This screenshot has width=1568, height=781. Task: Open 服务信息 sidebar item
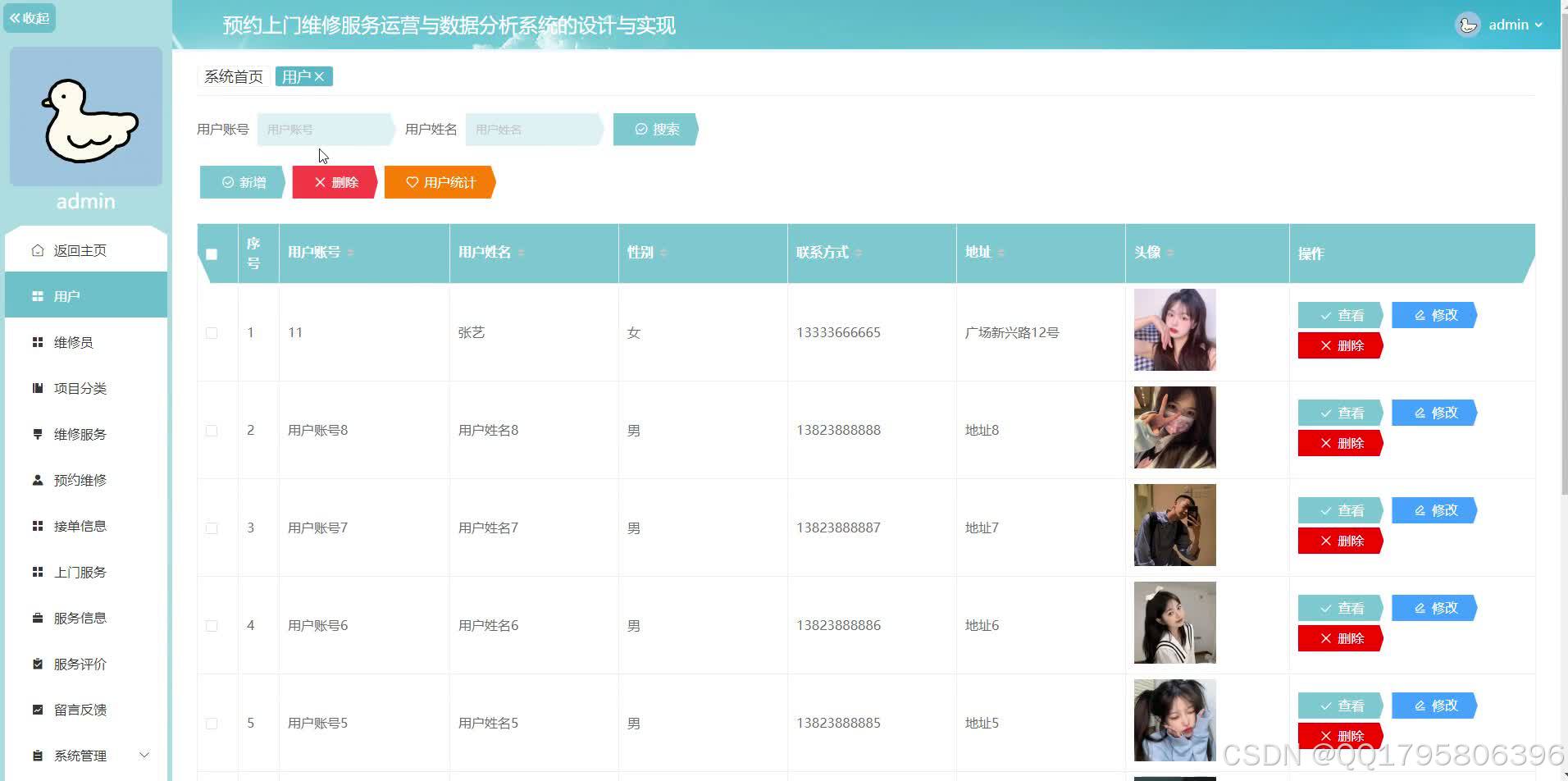tap(86, 618)
